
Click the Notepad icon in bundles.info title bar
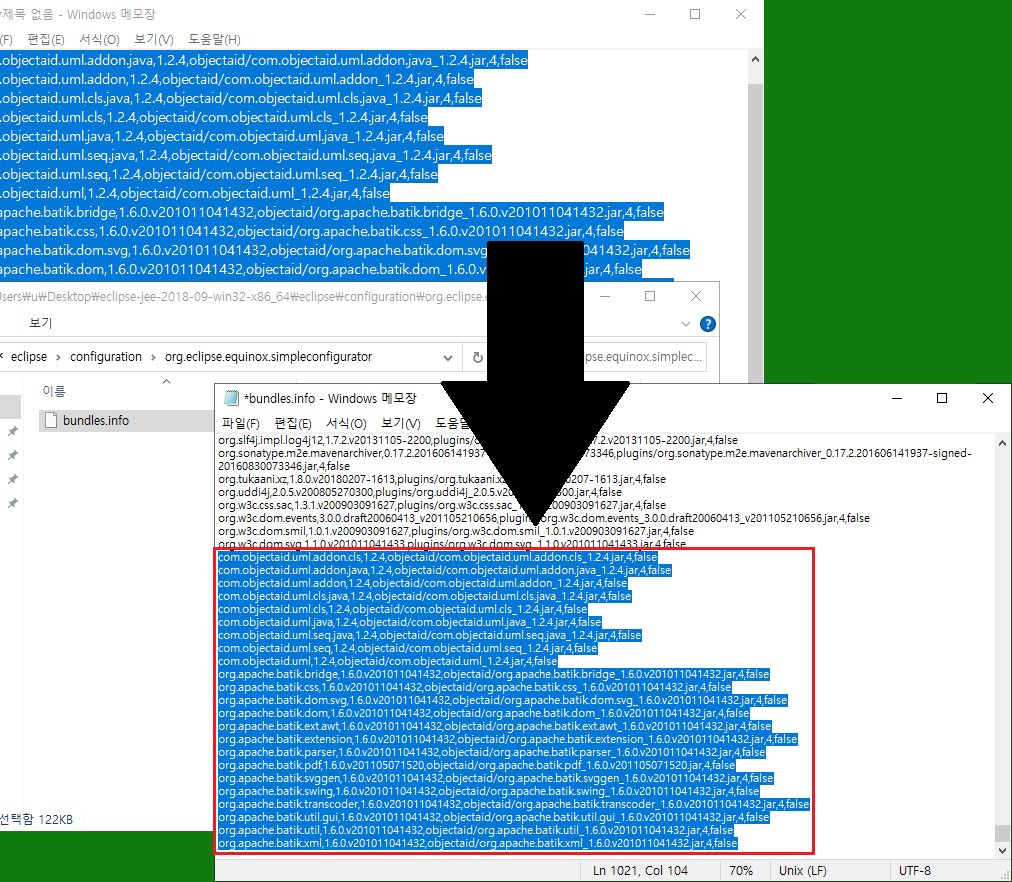(x=231, y=398)
